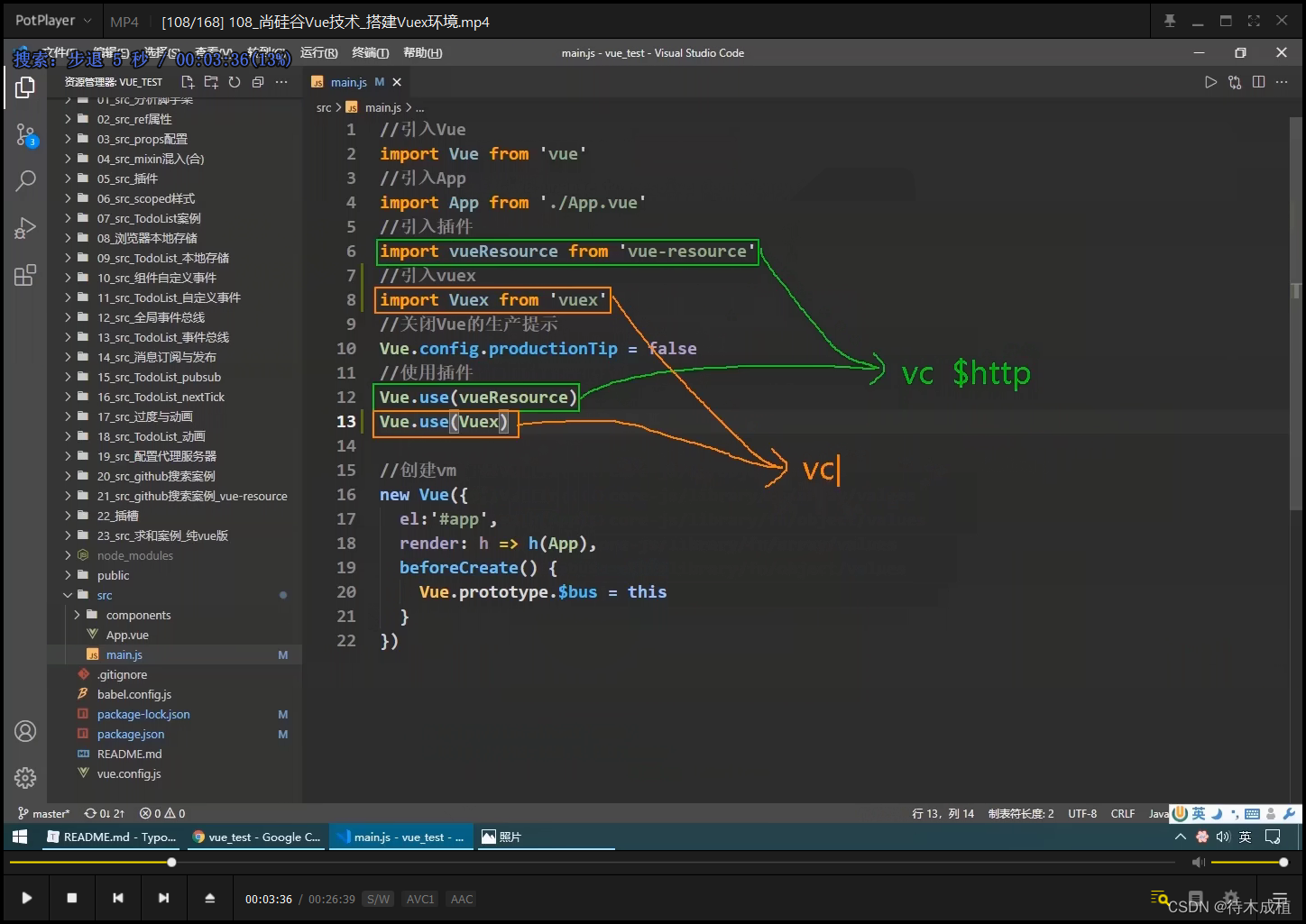Refresh the explorer file tree
1306x924 pixels.
click(x=235, y=82)
